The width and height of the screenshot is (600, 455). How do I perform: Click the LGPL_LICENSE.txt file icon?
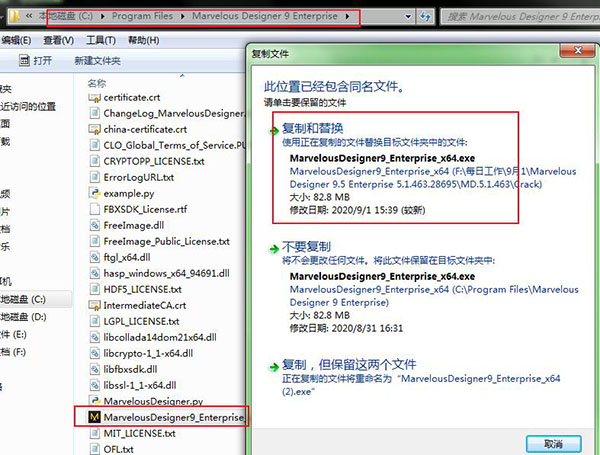click(94, 321)
